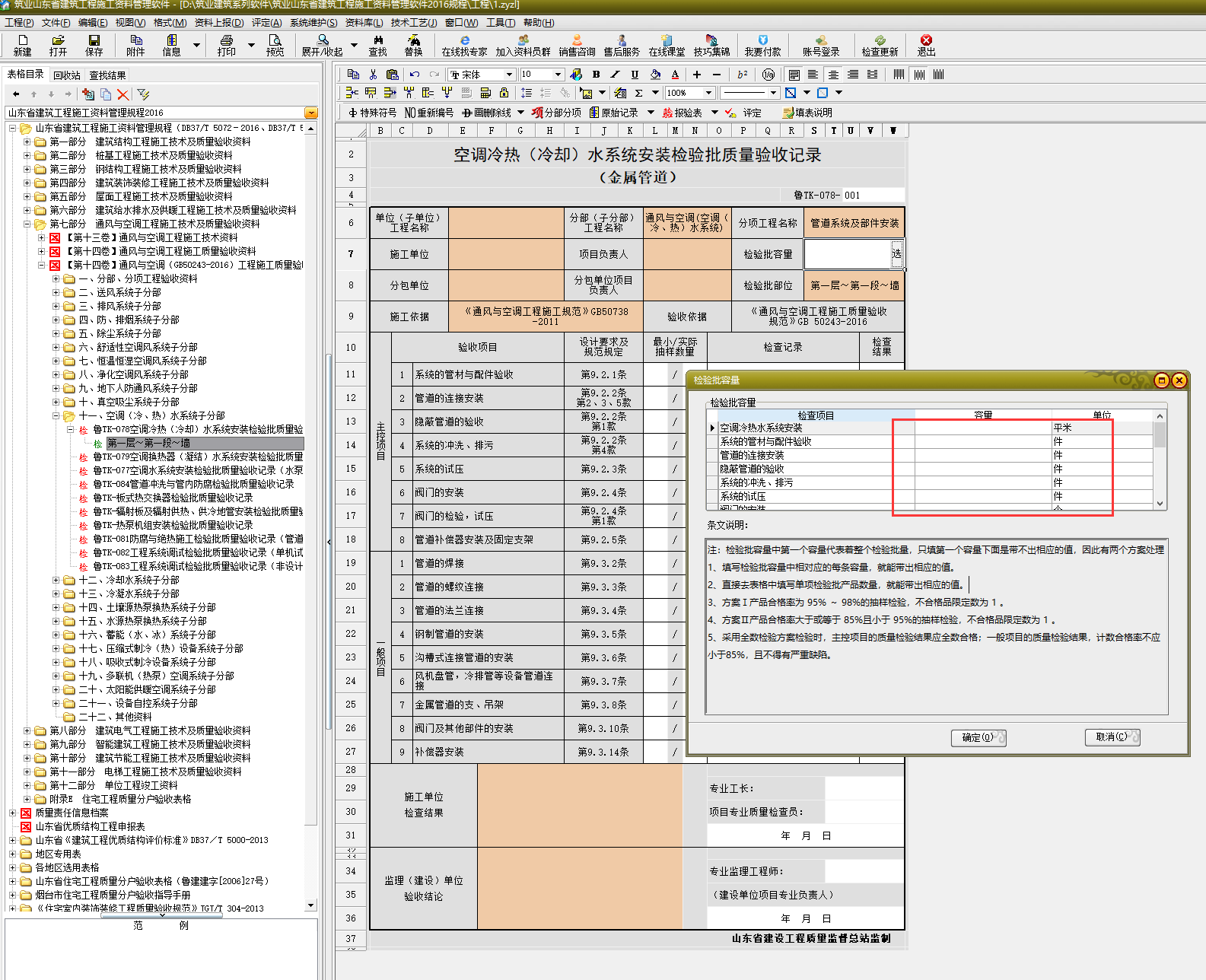The height and width of the screenshot is (980, 1206).
Task: Expand the 第八部分 建筑电气工程 tree node
Action: pos(27,730)
